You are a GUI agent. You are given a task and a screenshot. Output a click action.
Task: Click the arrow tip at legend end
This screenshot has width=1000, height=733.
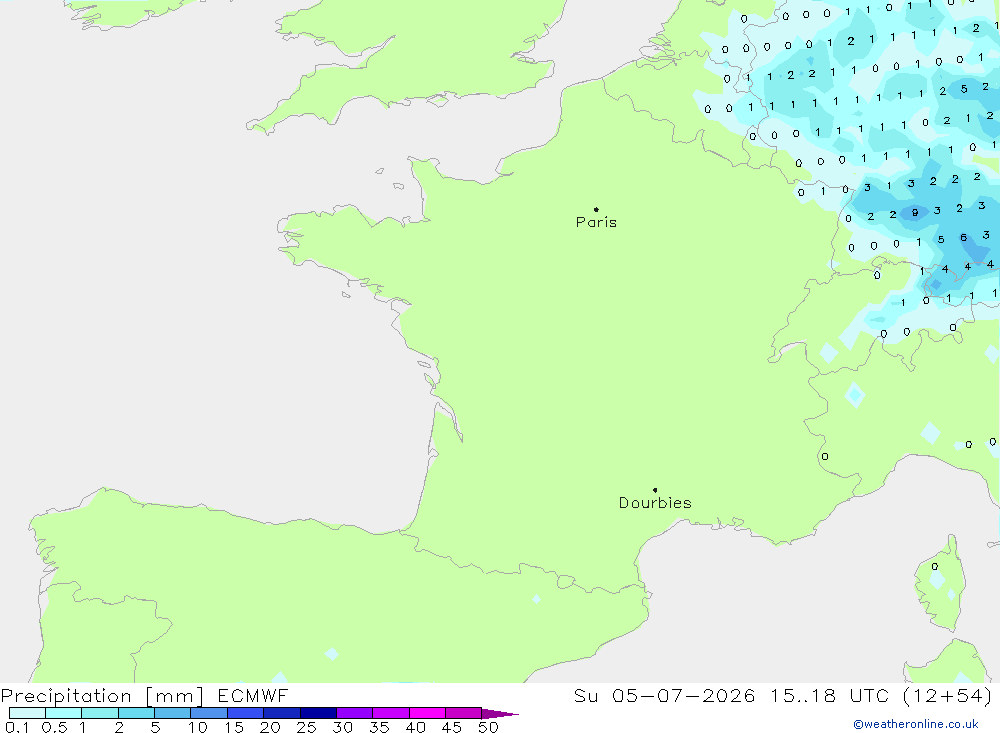point(499,713)
